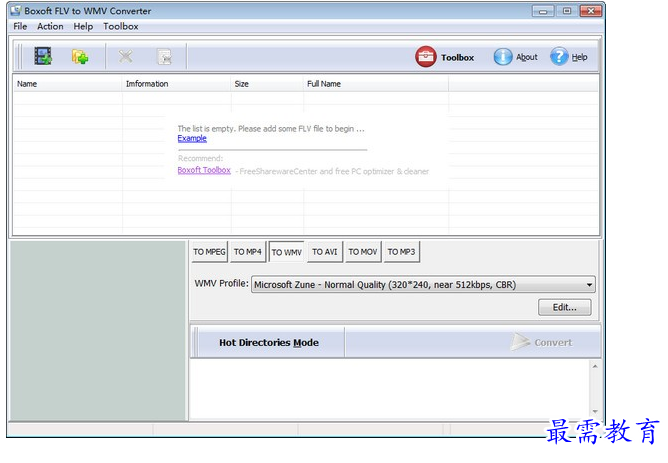Click the Add folder icon in toolbar
Screen dimensions: 668x463
80,56
